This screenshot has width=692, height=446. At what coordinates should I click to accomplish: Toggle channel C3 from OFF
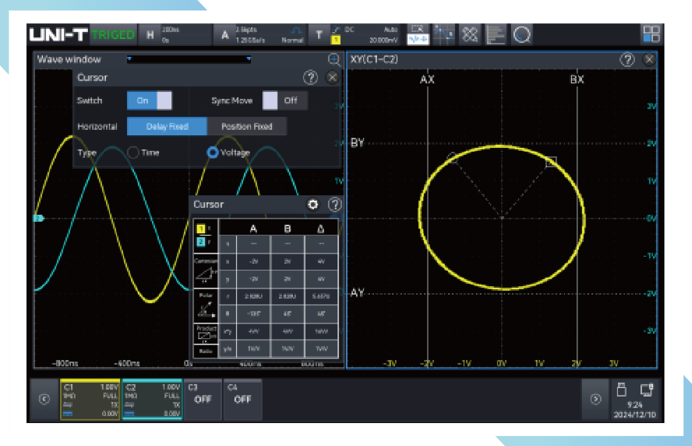pos(203,399)
